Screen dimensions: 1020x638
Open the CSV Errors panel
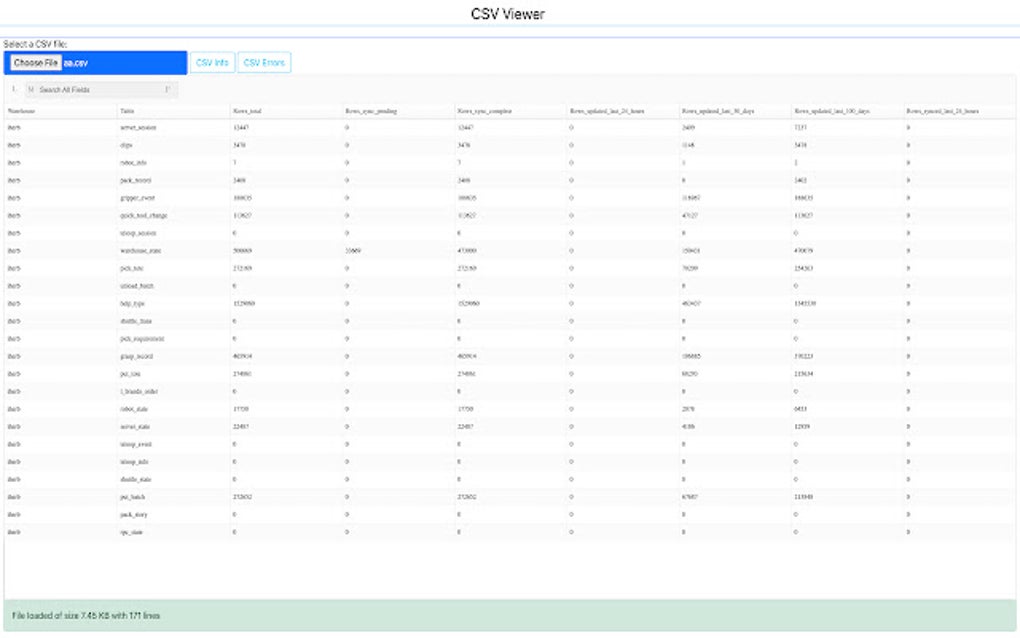(x=266, y=61)
